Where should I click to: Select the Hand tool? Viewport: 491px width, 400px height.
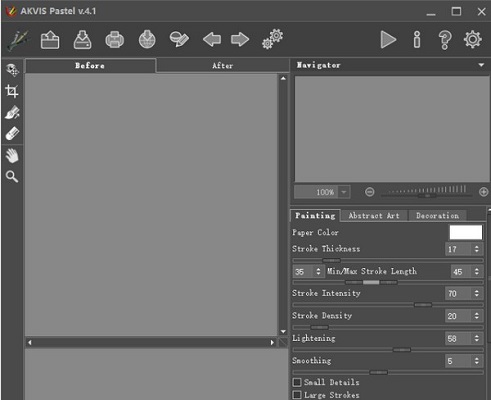point(12,156)
